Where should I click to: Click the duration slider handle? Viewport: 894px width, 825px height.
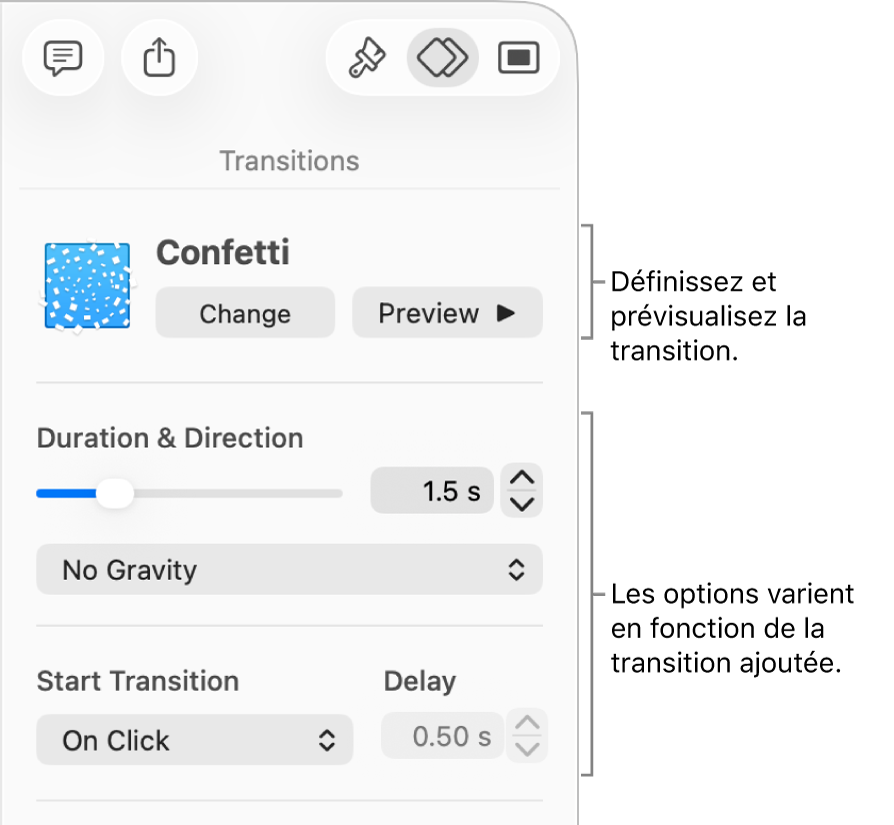tap(117, 493)
